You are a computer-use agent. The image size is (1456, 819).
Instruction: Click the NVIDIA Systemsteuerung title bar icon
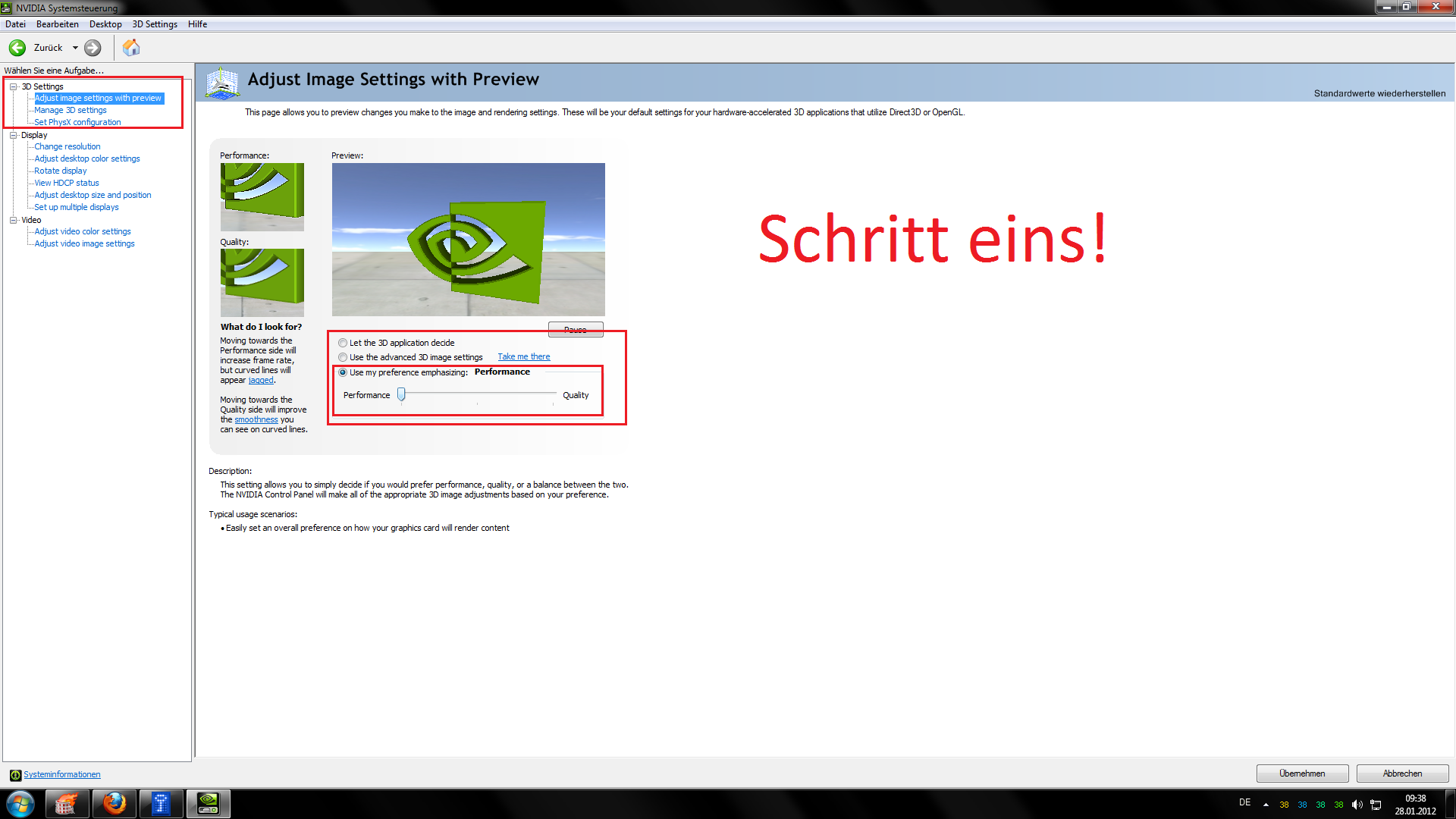7,8
